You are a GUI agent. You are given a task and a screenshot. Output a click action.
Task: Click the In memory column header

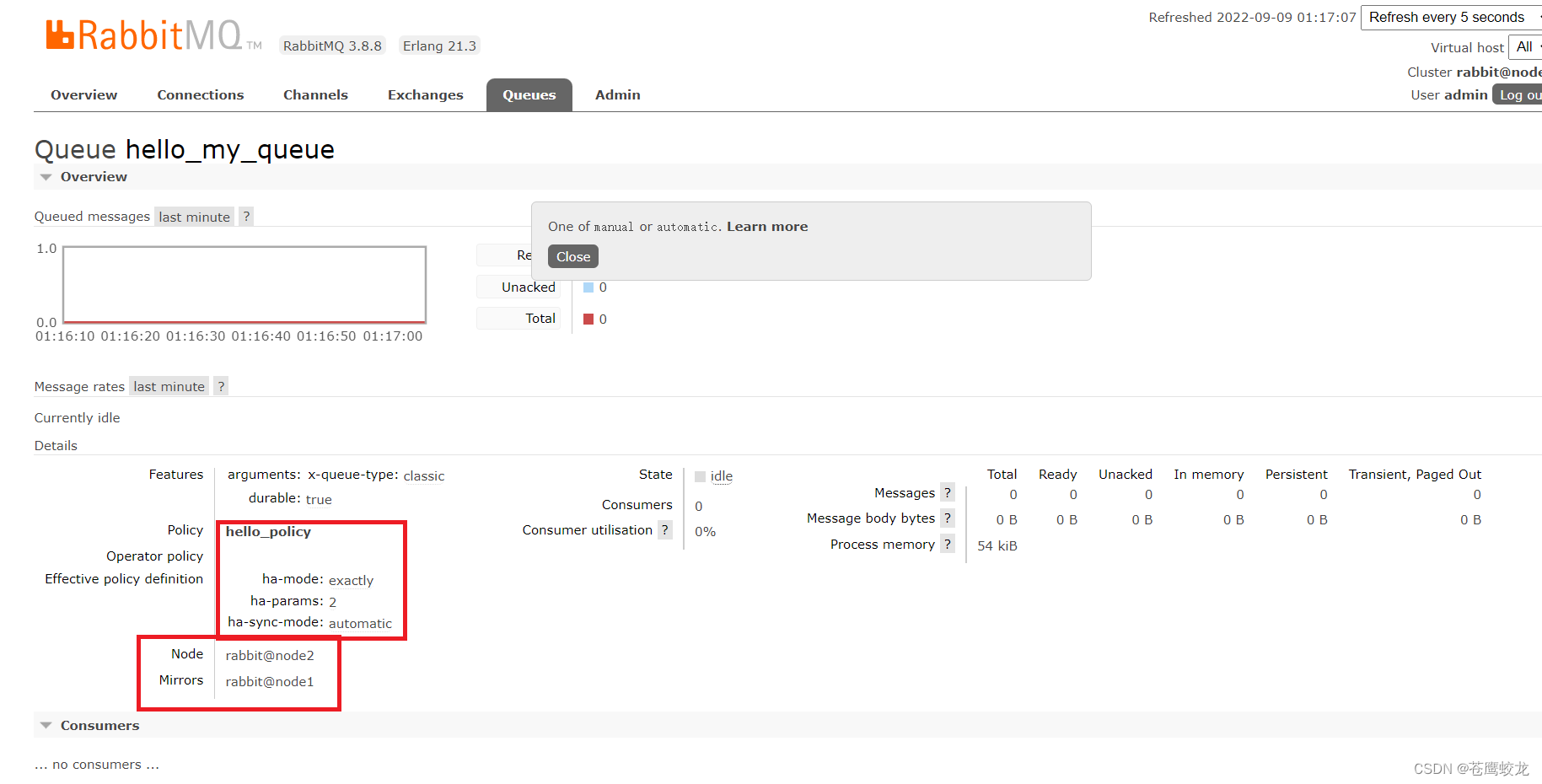pos(1208,475)
